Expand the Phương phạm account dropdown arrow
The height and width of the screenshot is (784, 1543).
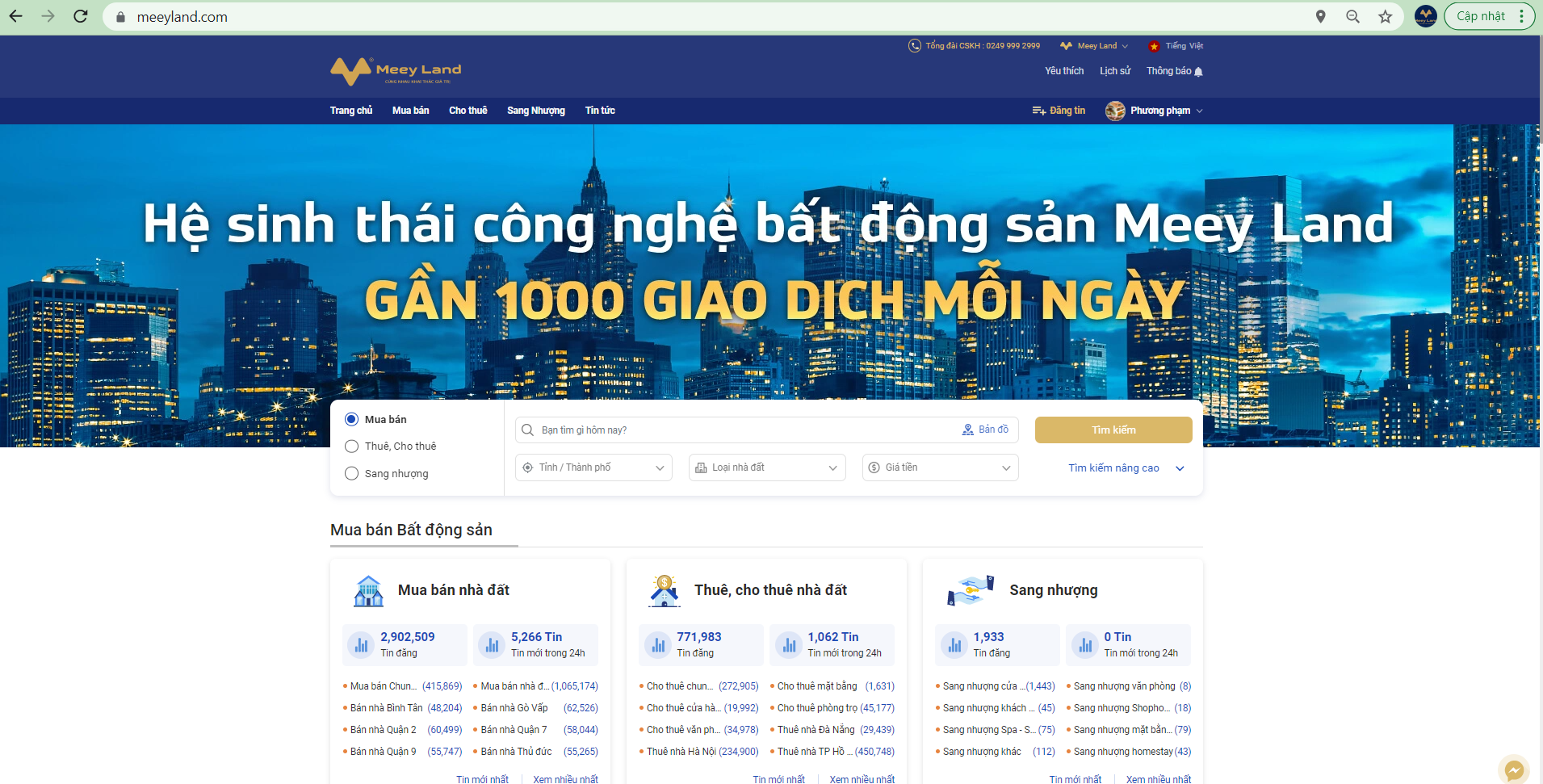[x=1200, y=111]
